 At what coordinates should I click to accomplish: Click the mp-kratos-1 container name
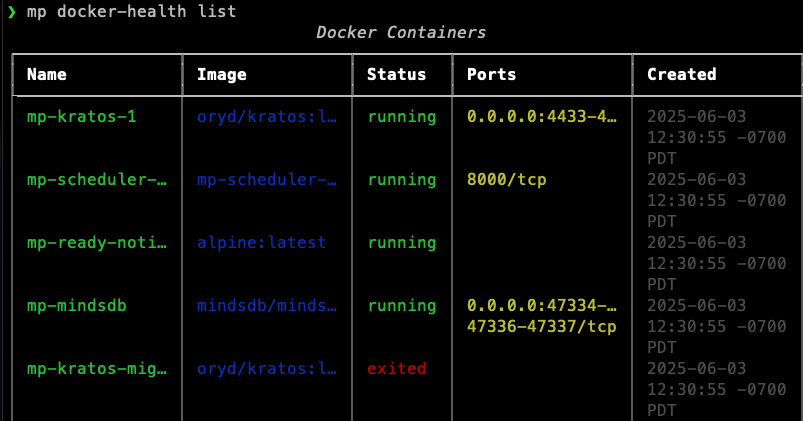coord(82,117)
